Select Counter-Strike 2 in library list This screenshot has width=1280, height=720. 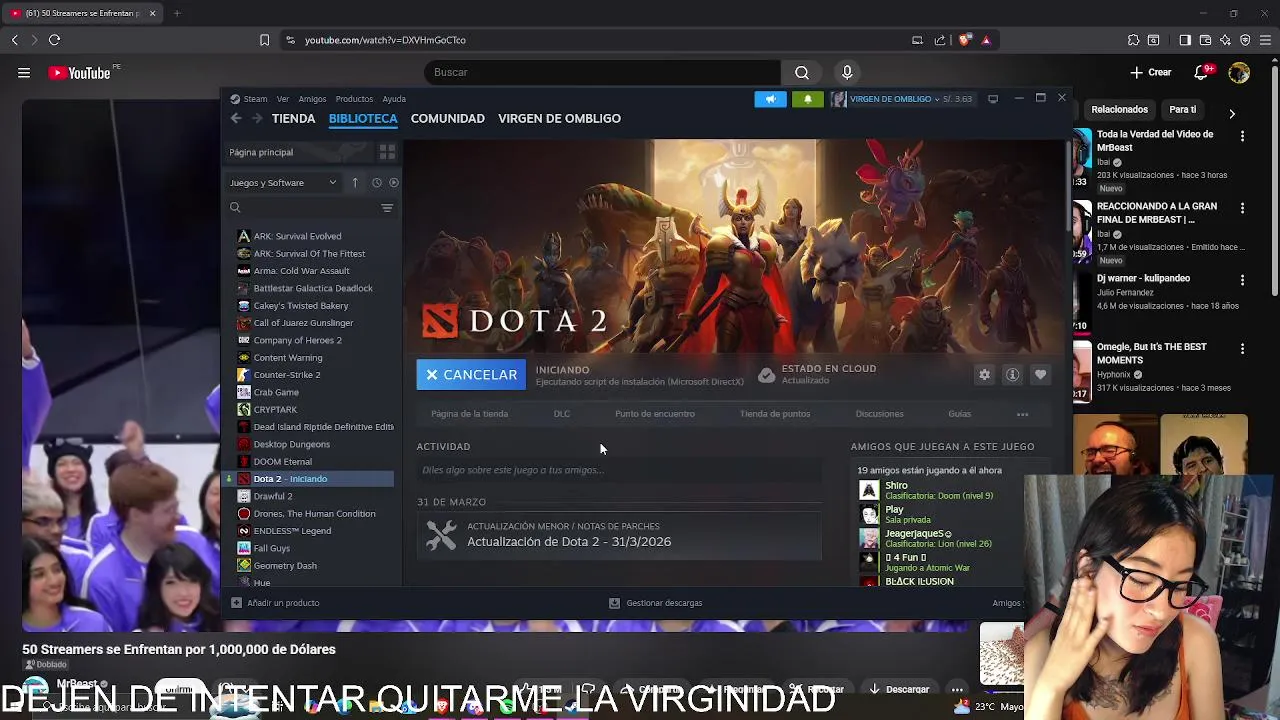coord(287,375)
